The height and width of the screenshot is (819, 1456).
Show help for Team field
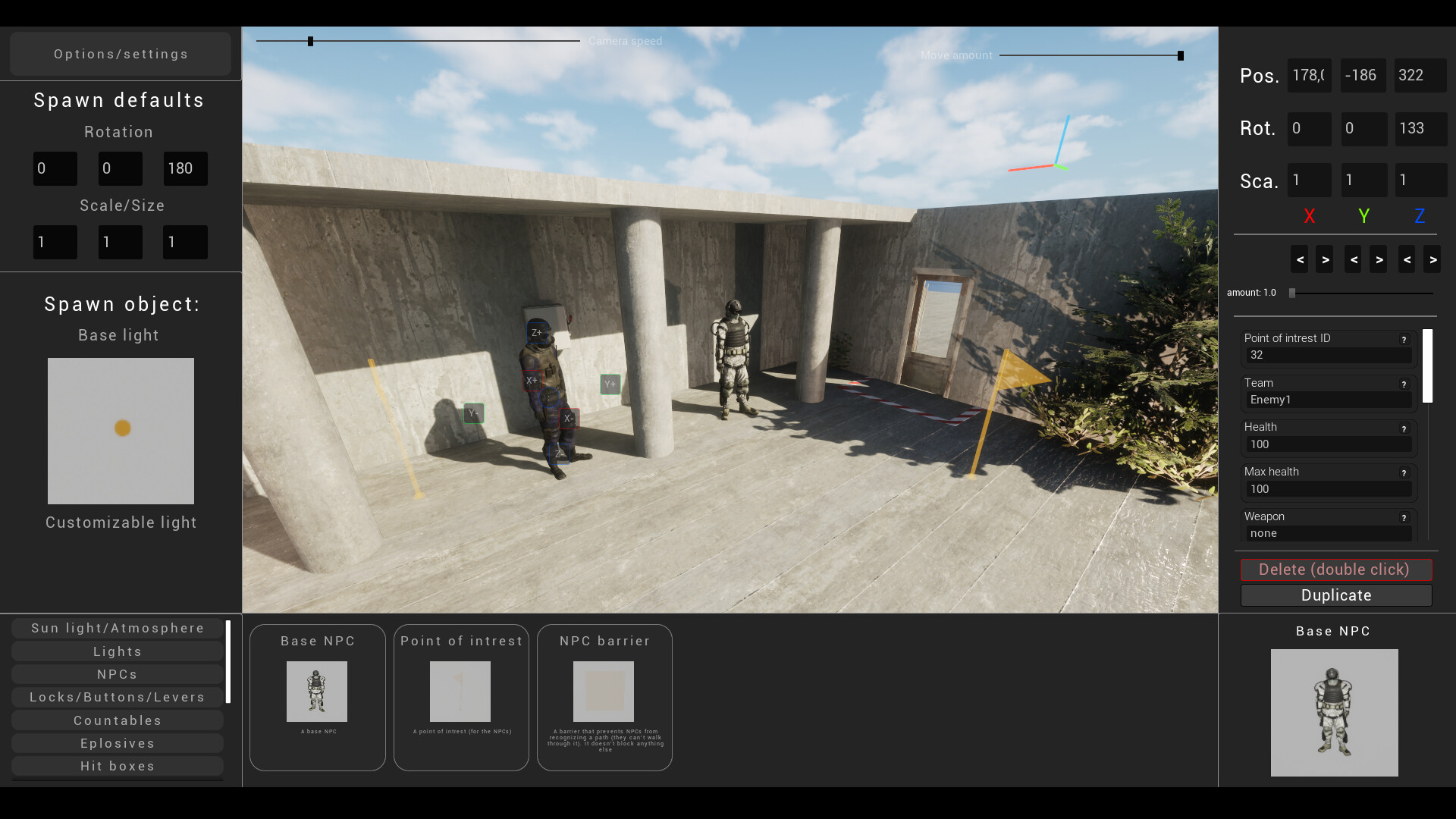[1404, 384]
